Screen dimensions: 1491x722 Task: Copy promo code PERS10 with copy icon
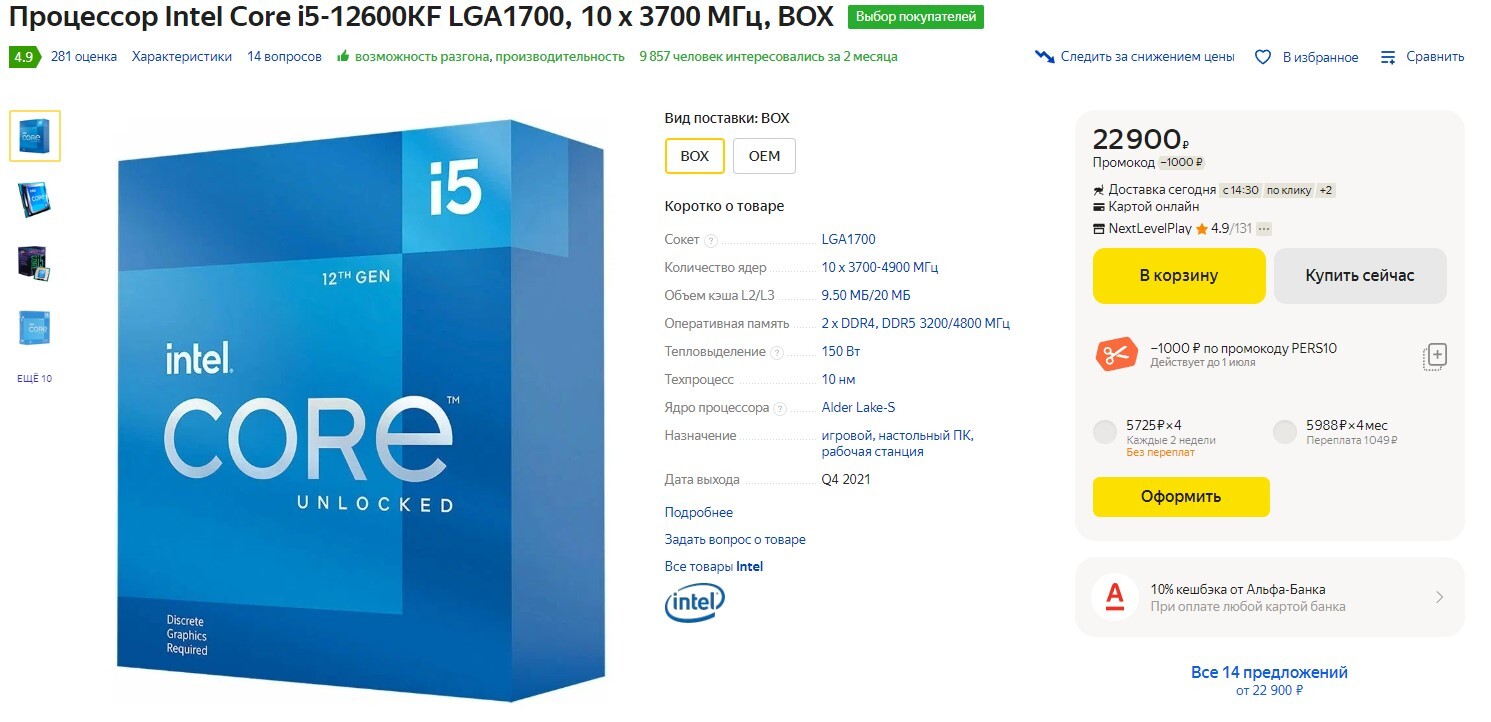1435,356
